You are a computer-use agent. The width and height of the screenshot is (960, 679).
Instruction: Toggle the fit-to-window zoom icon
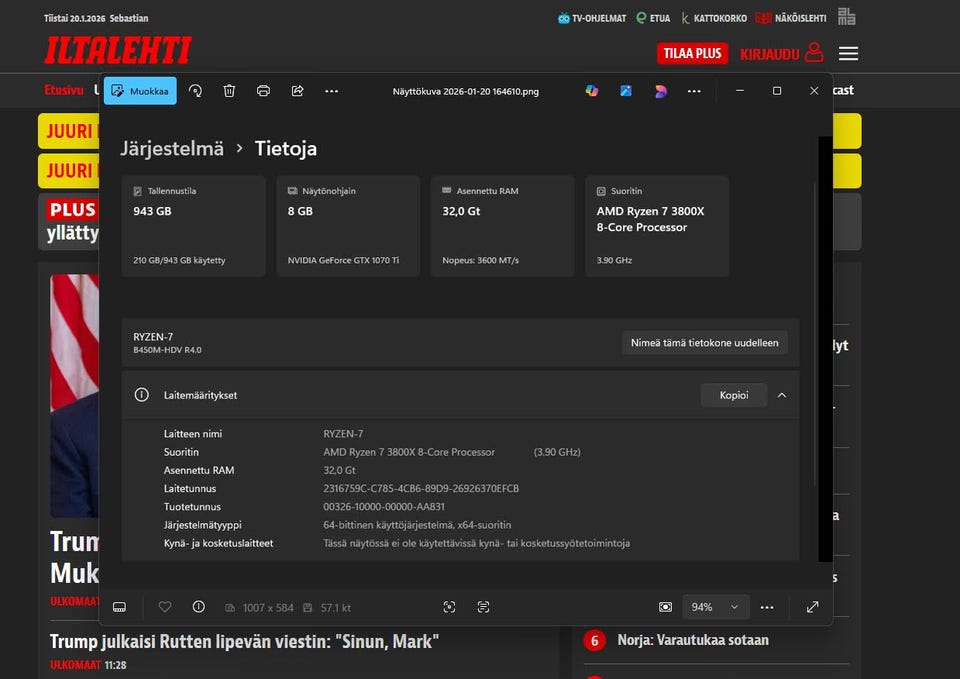pos(665,607)
